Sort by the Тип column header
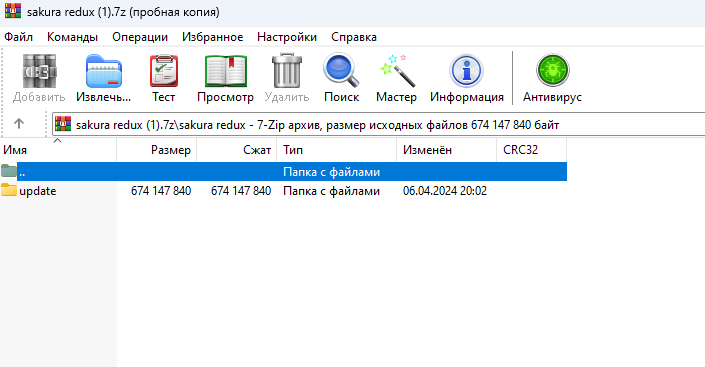Screen dimensions: 705x367 [337, 150]
